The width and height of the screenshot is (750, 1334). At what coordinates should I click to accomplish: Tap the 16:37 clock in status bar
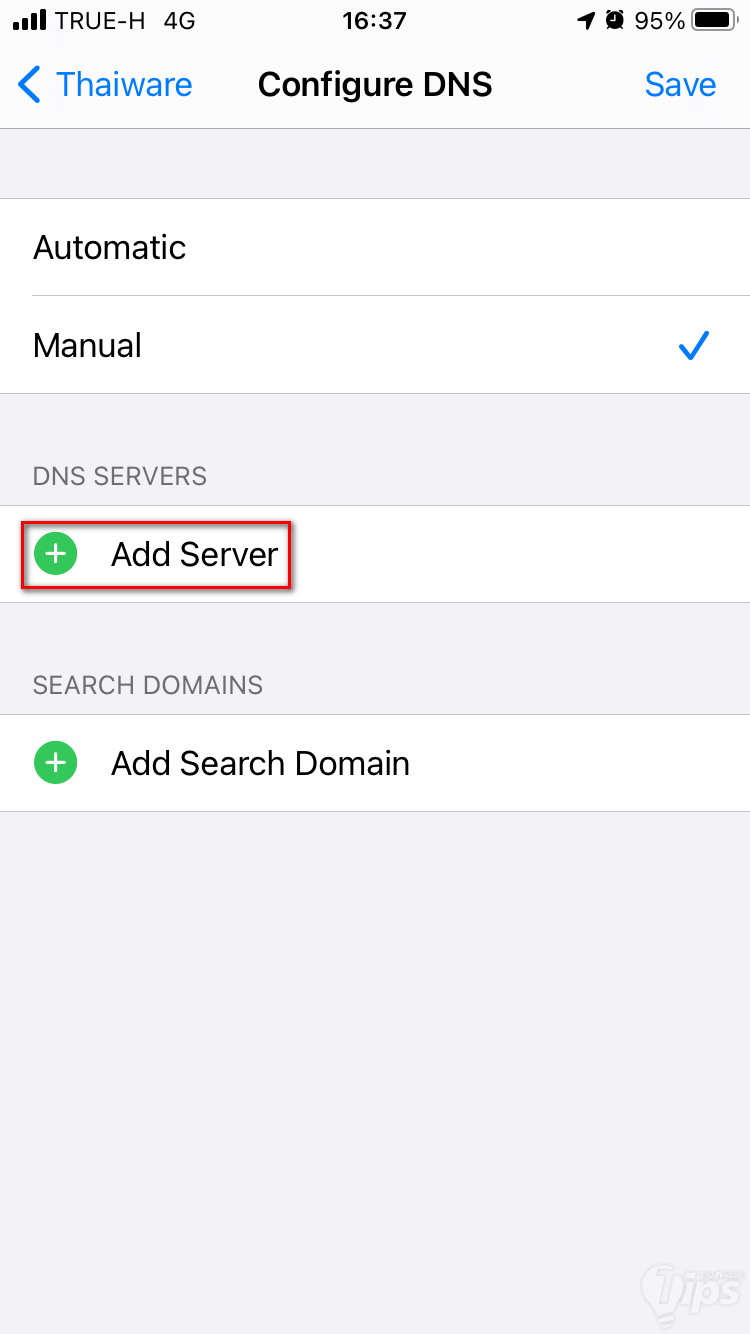point(374,20)
